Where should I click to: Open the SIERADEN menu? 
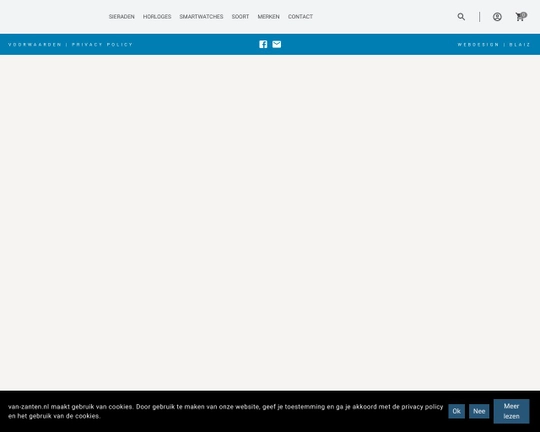point(122,17)
